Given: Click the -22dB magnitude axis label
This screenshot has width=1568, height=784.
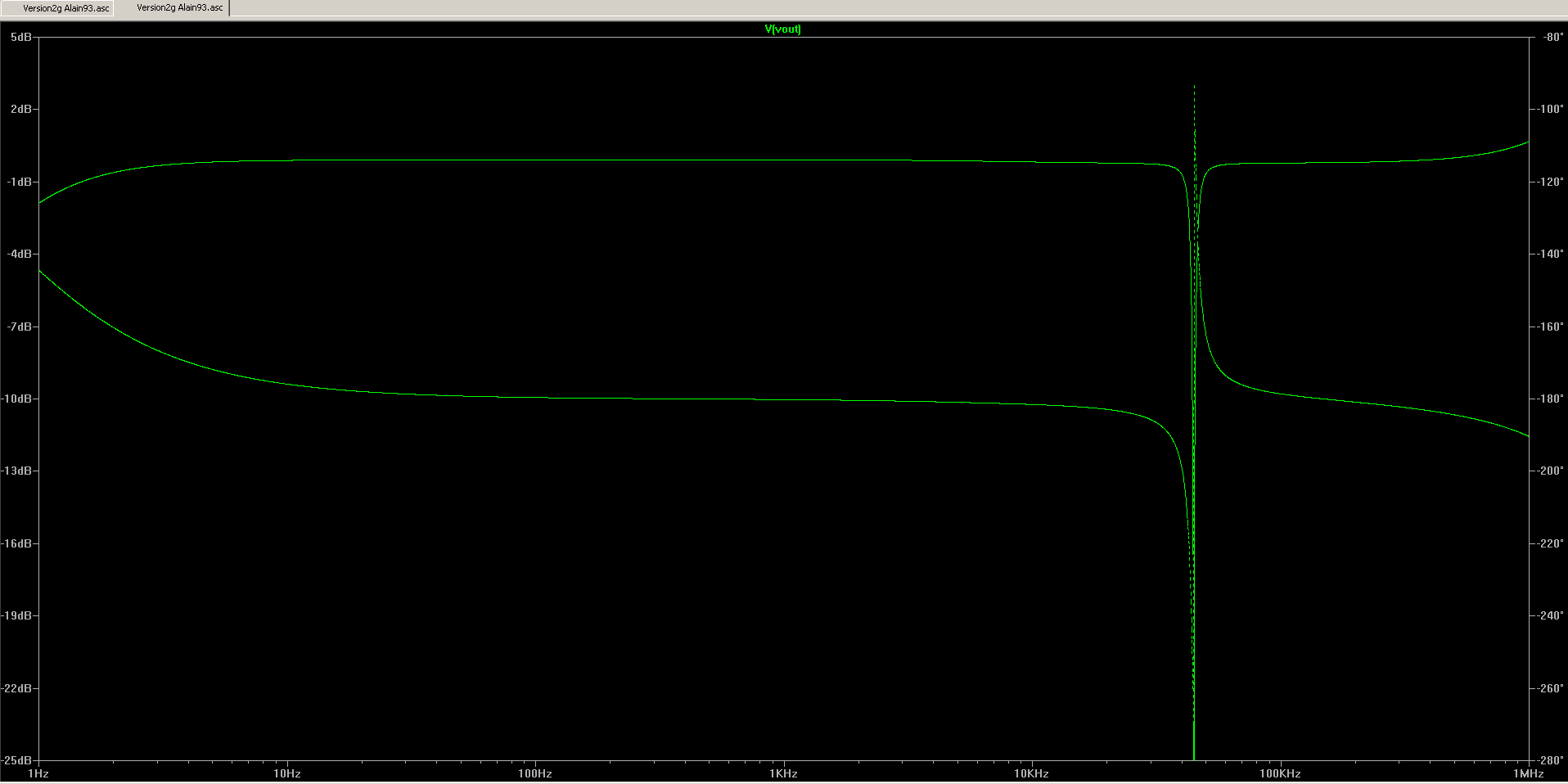Looking at the screenshot, I should (x=17, y=688).
